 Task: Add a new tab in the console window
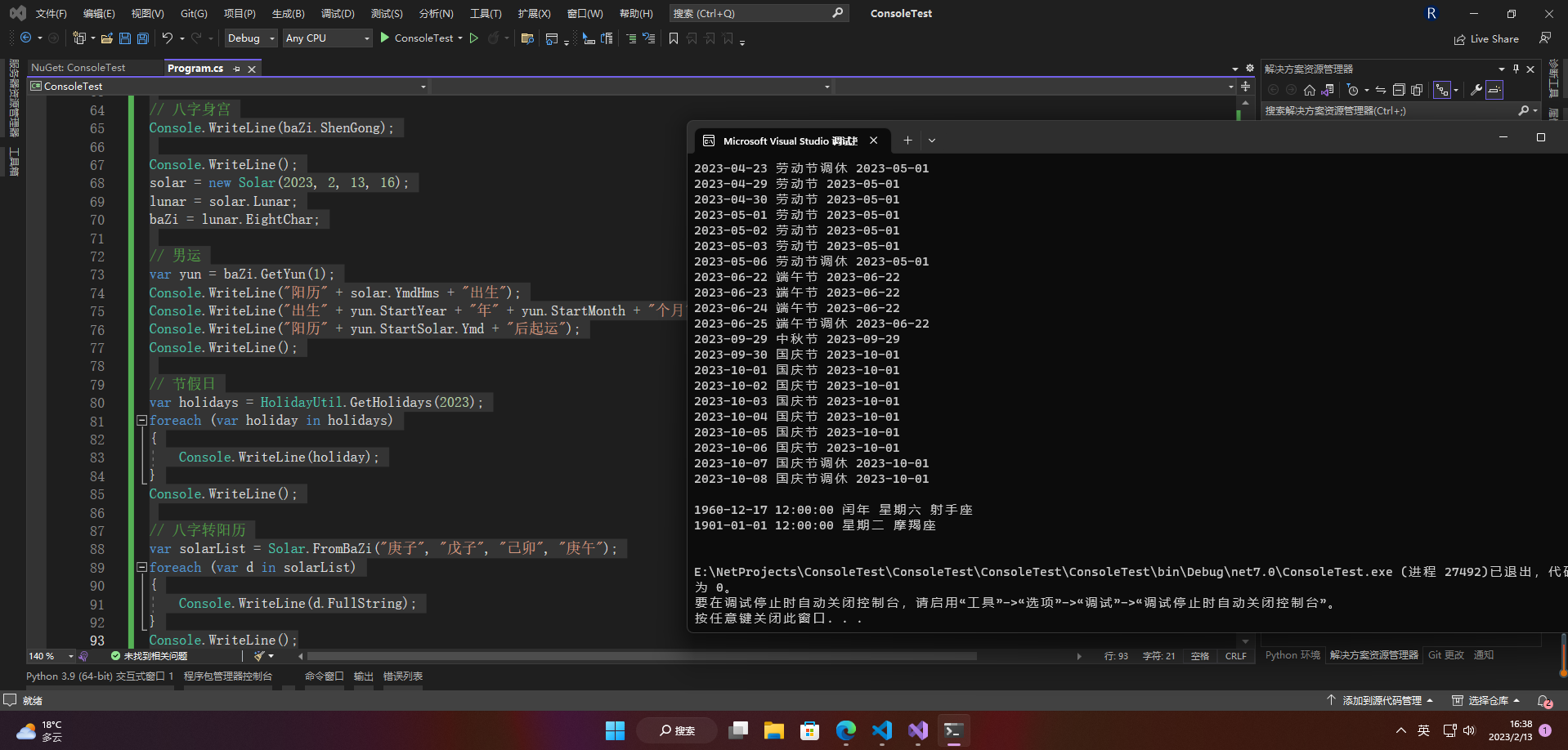tap(907, 141)
